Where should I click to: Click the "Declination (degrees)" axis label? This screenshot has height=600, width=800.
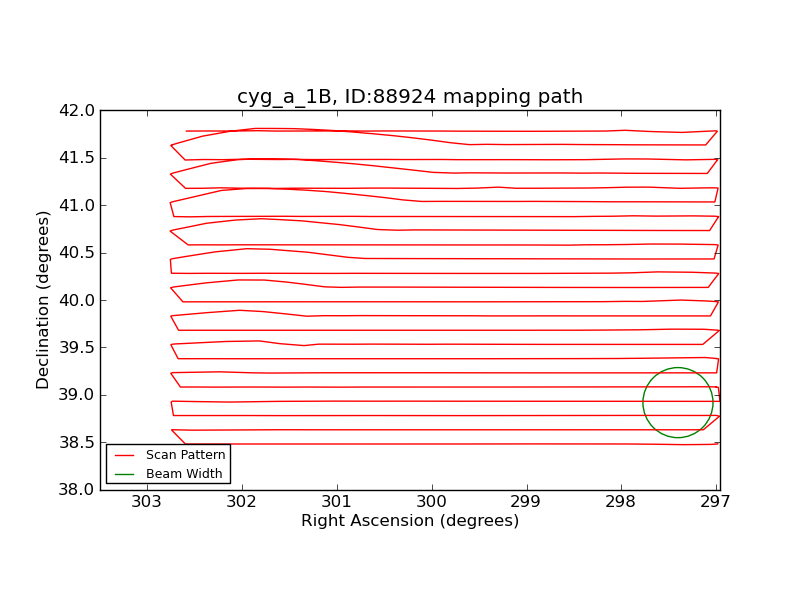pos(43,301)
